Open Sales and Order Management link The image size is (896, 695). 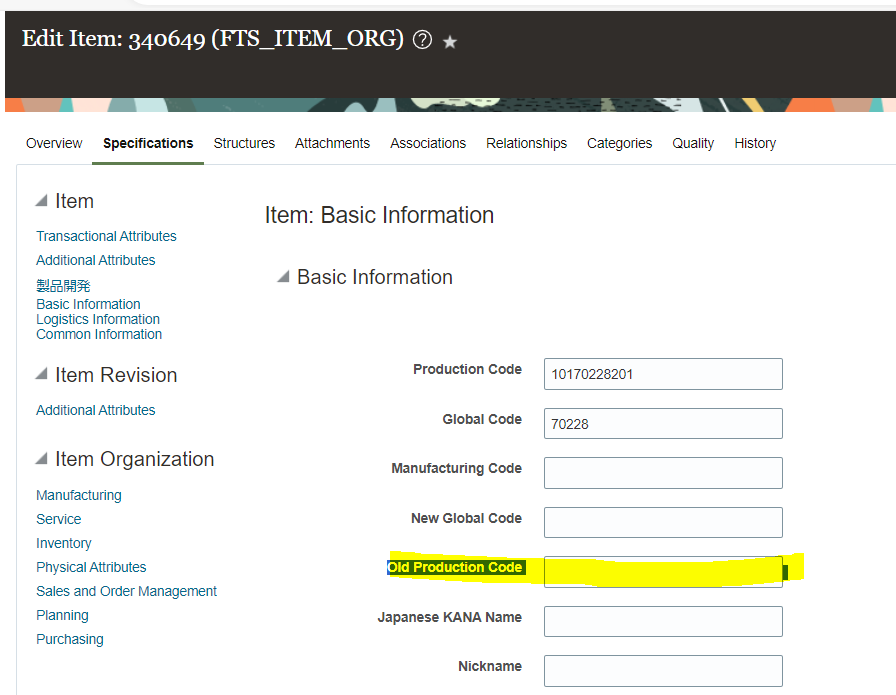tap(126, 591)
